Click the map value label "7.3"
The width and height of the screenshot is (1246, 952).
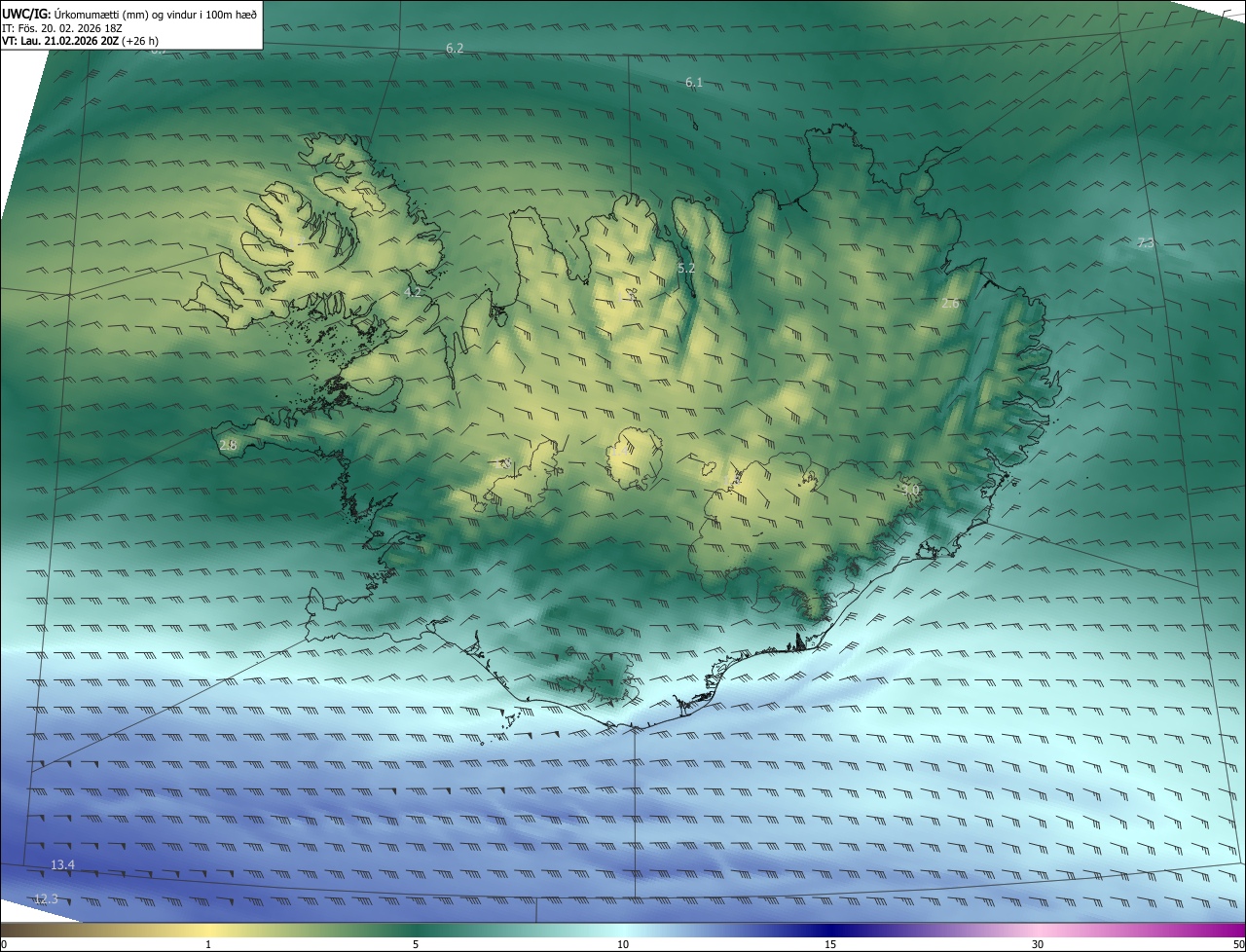pyautogui.click(x=1146, y=242)
